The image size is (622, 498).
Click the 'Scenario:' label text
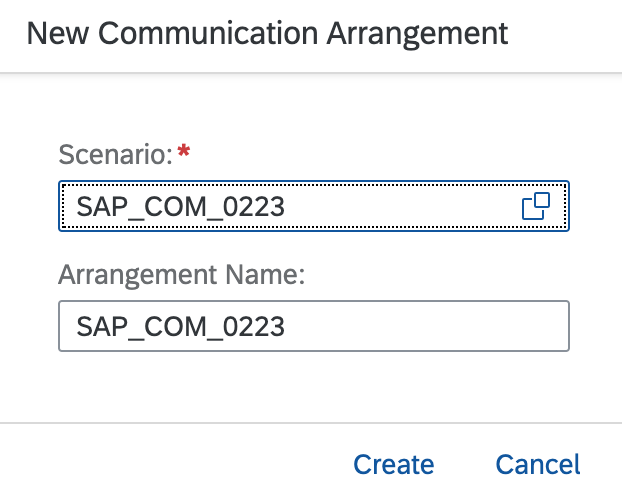(x=115, y=154)
